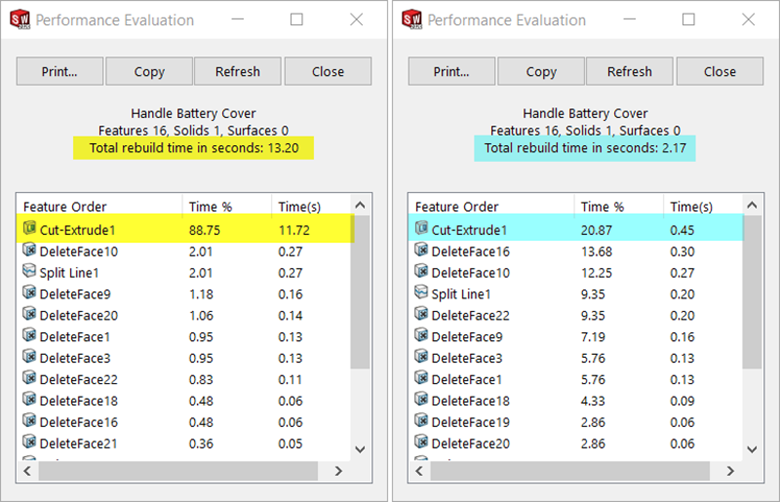Click the DeleteFace9 icon in right window
The height and width of the screenshot is (502, 780).
tap(422, 335)
